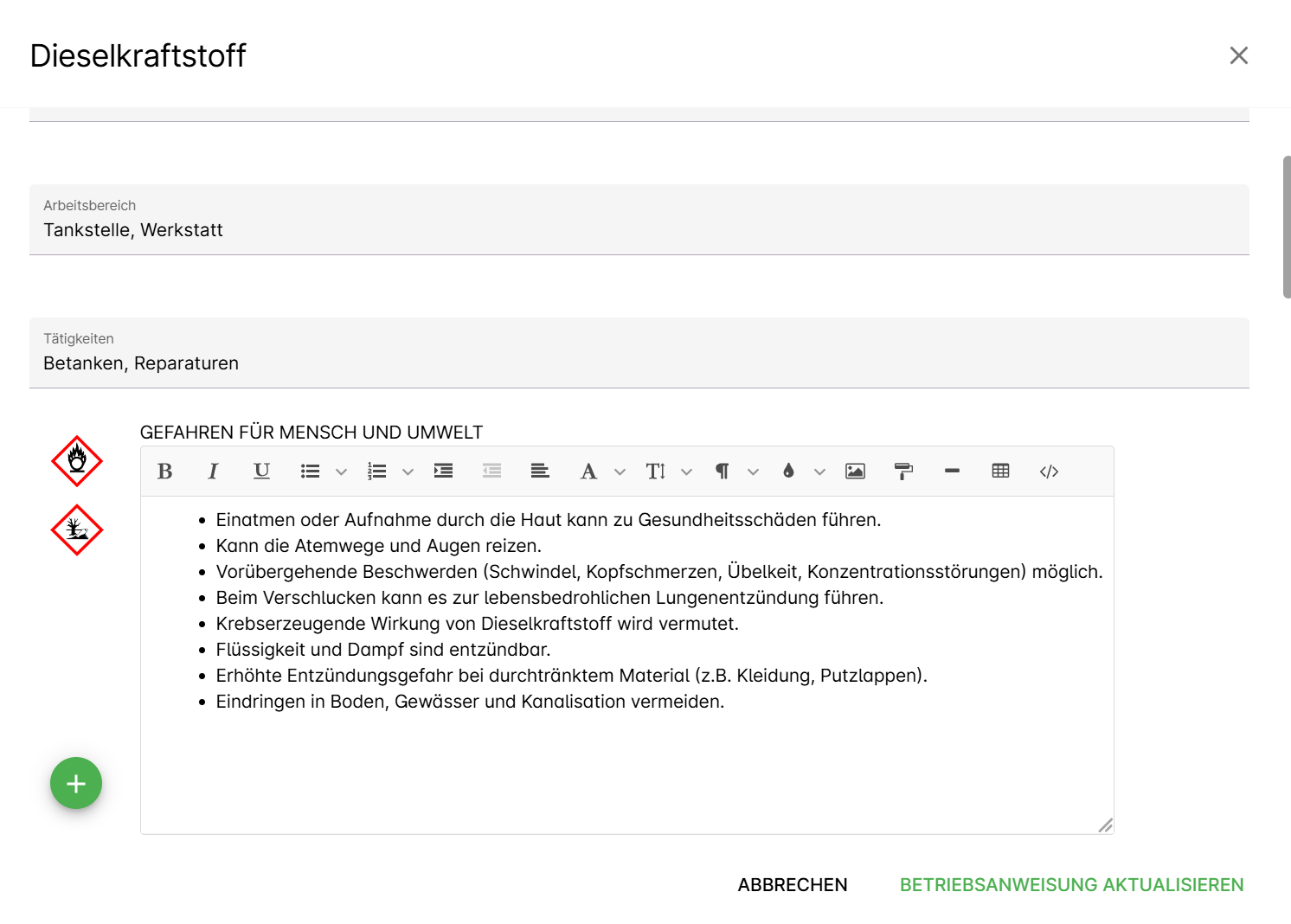Screen dimensions: 1291x924
Task: Click the format painter icon
Action: click(903, 472)
